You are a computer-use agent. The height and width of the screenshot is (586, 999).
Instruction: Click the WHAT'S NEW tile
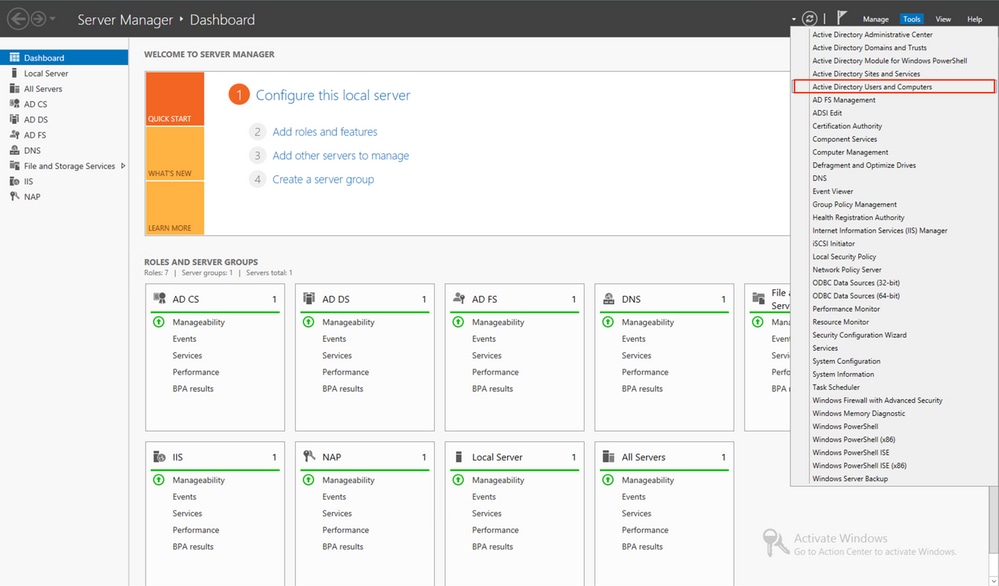(x=175, y=154)
